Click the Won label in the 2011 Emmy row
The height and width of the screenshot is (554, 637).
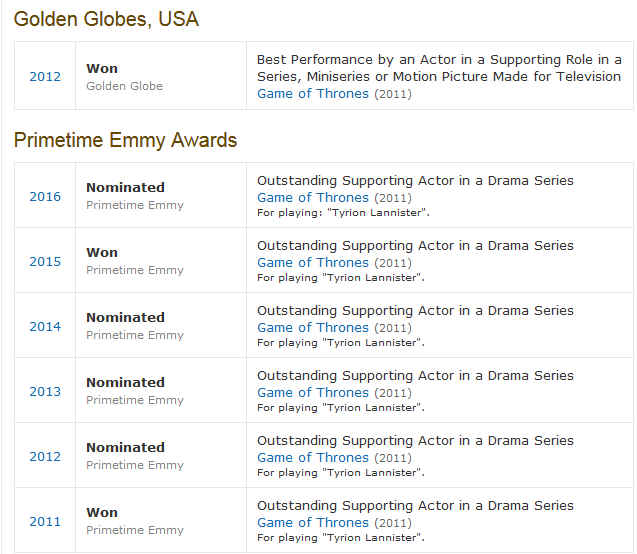coord(102,513)
